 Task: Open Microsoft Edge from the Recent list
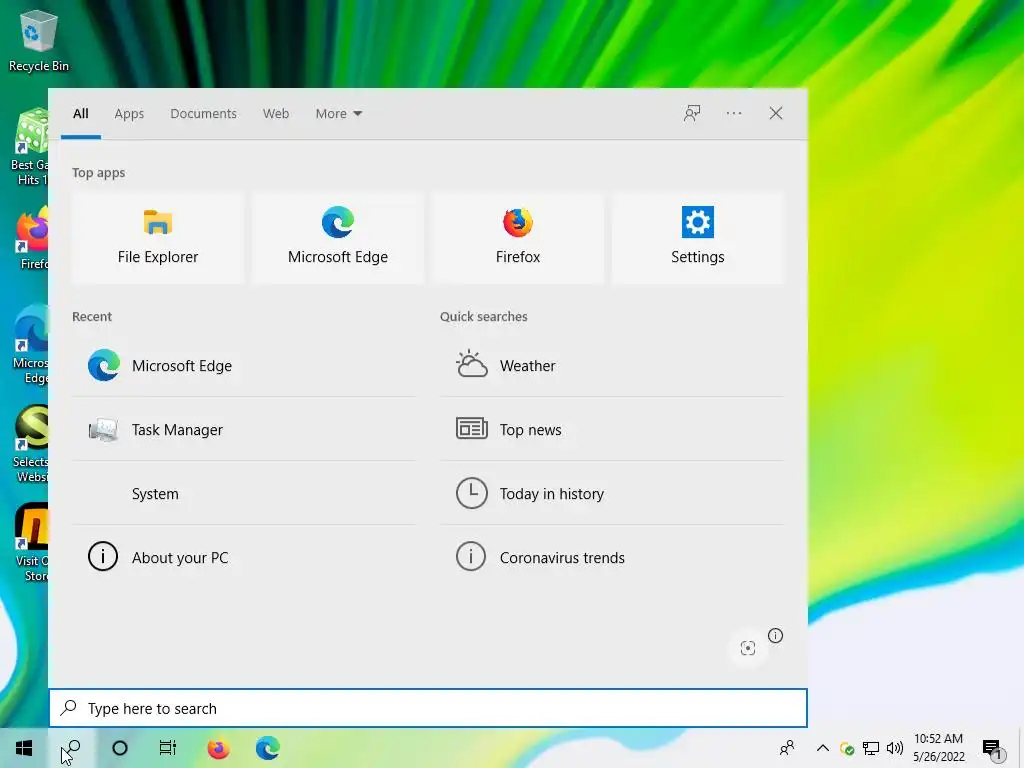pyautogui.click(x=244, y=366)
